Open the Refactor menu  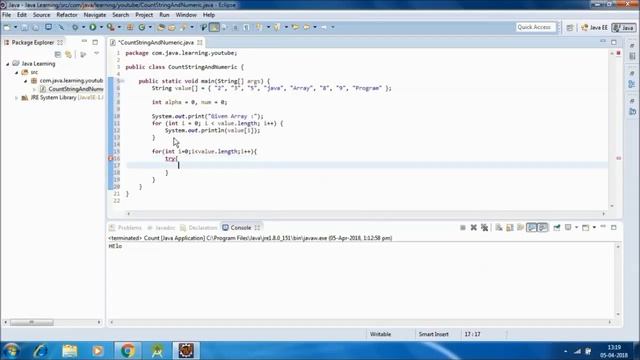(x=67, y=15)
